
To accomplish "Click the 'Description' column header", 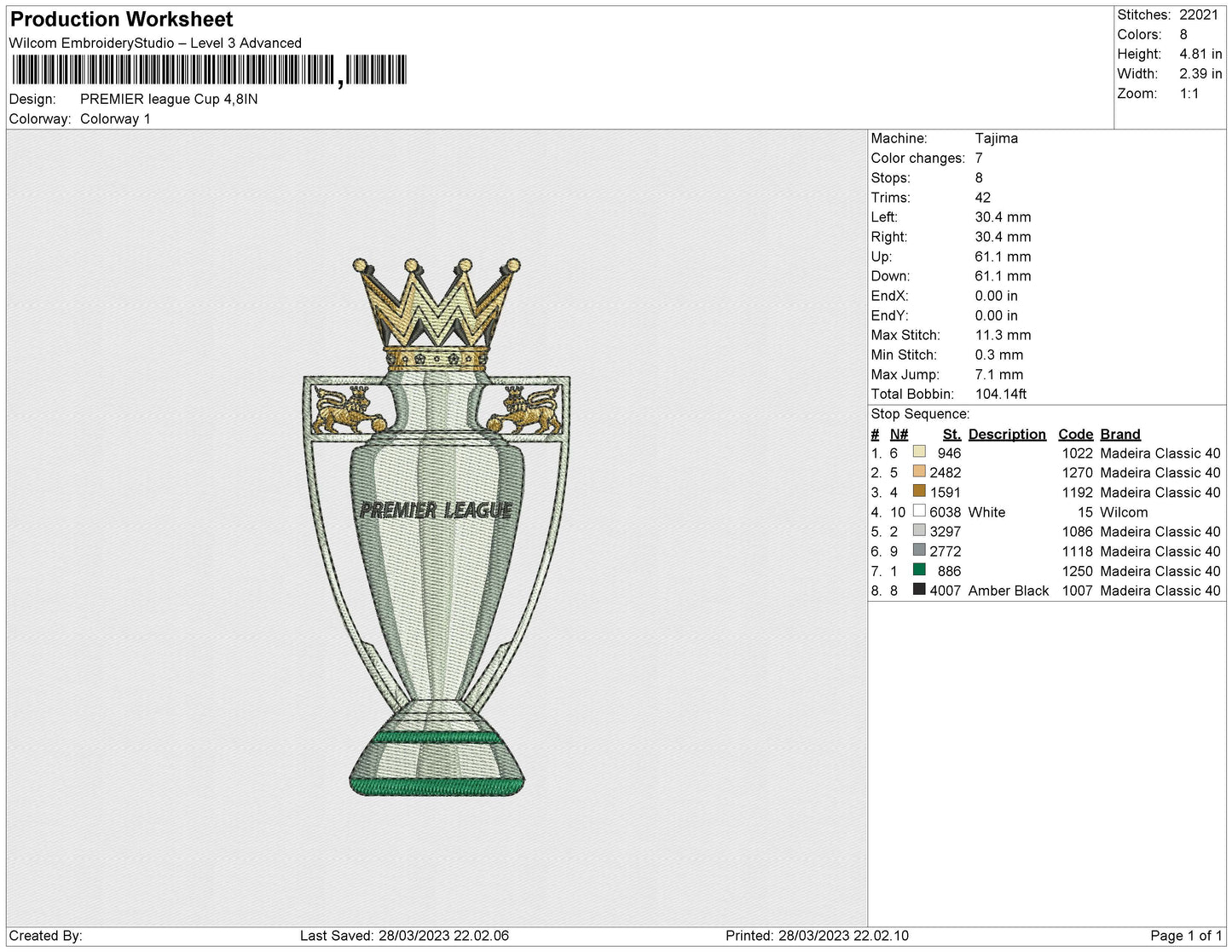I will pos(1007,434).
